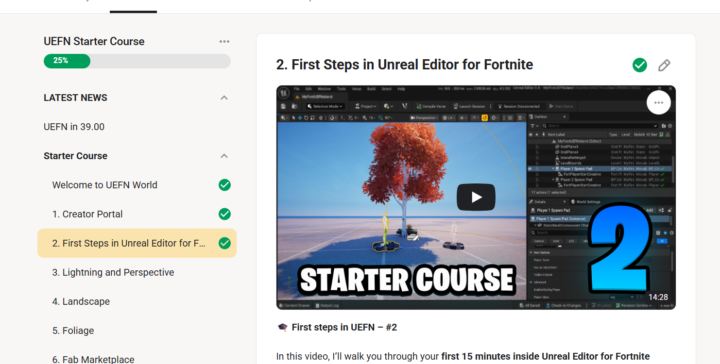Image resolution: width=720 pixels, height=364 pixels.
Task: Click the 25% course progress bar
Action: pos(137,61)
